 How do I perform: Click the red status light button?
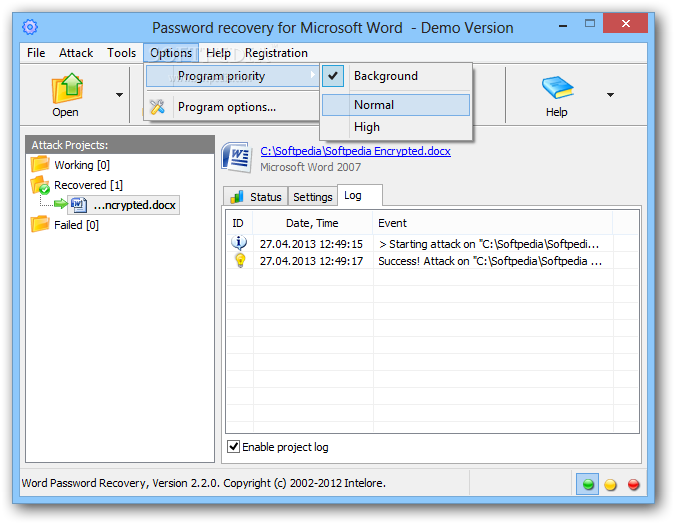click(x=633, y=485)
